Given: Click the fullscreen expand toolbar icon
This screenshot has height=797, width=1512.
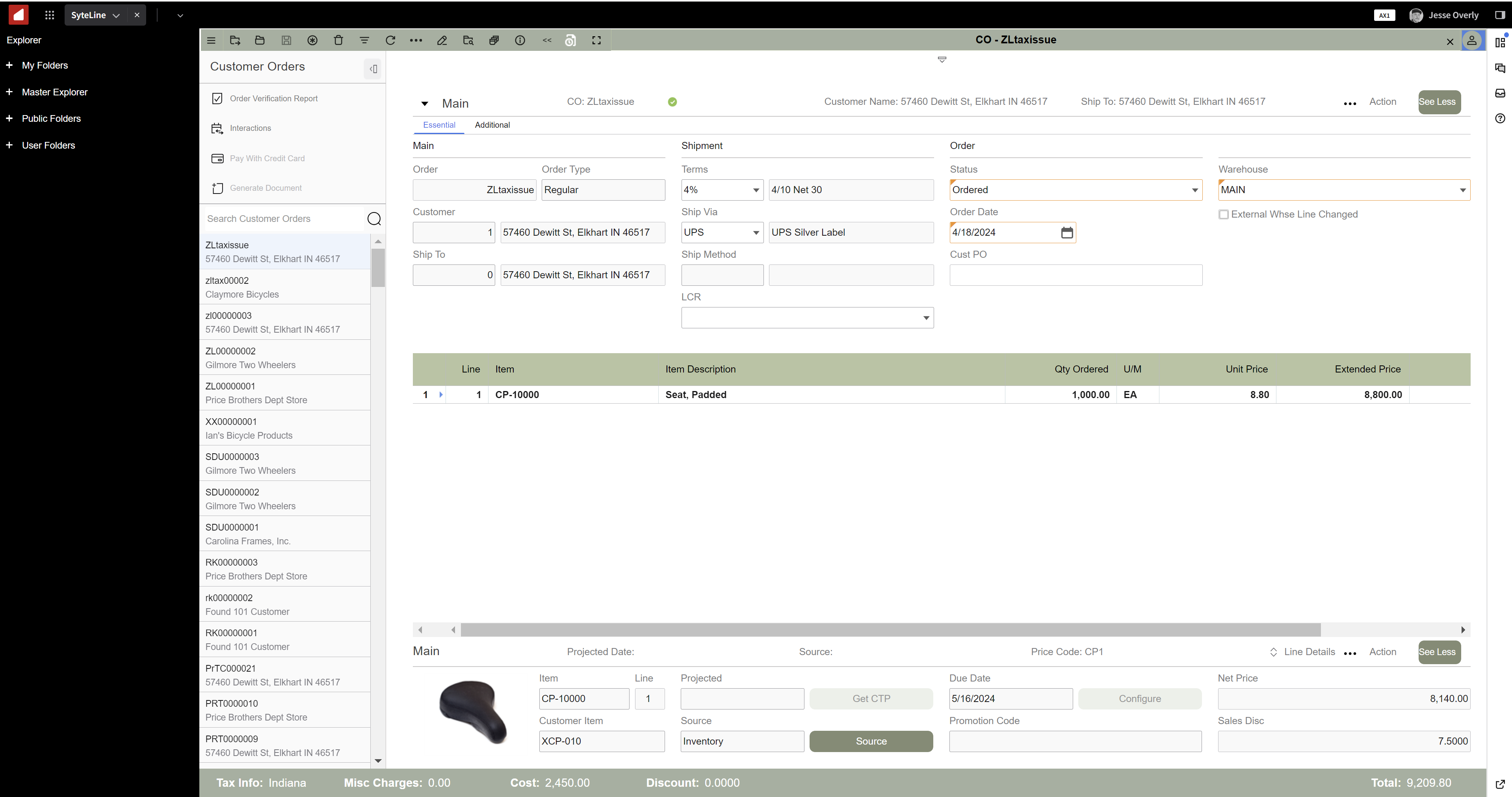Looking at the screenshot, I should [x=596, y=40].
